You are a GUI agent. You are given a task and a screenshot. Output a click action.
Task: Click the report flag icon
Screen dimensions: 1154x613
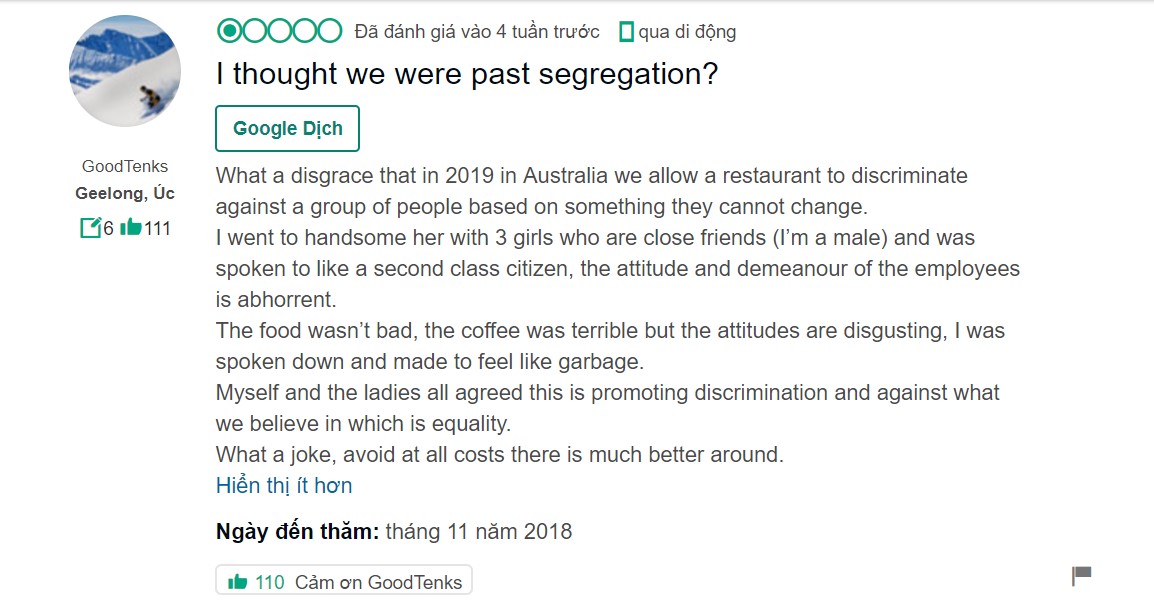tap(1081, 576)
